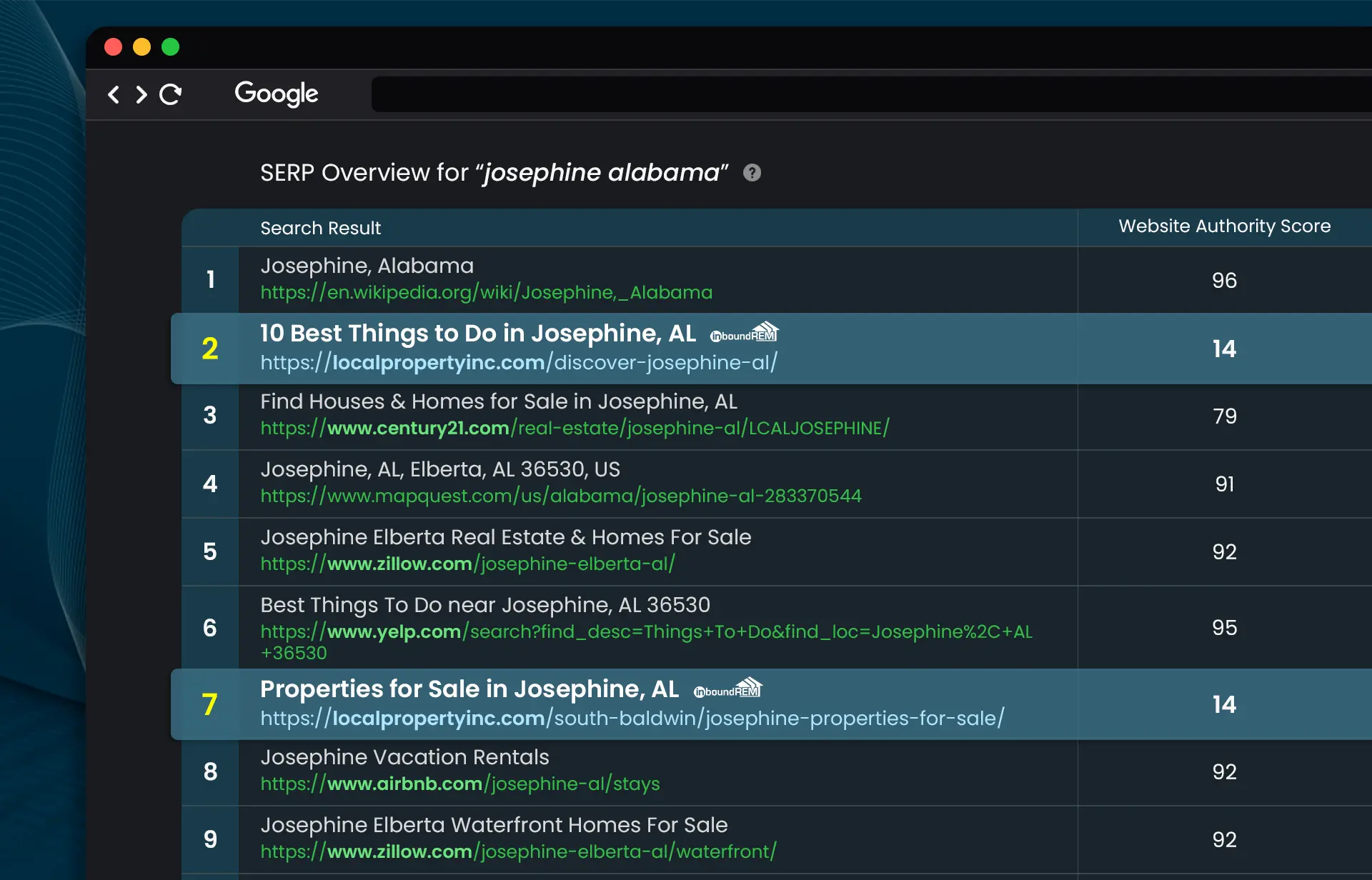Click authority score 79 for century21
This screenshot has width=1372, height=880.
point(1224,416)
